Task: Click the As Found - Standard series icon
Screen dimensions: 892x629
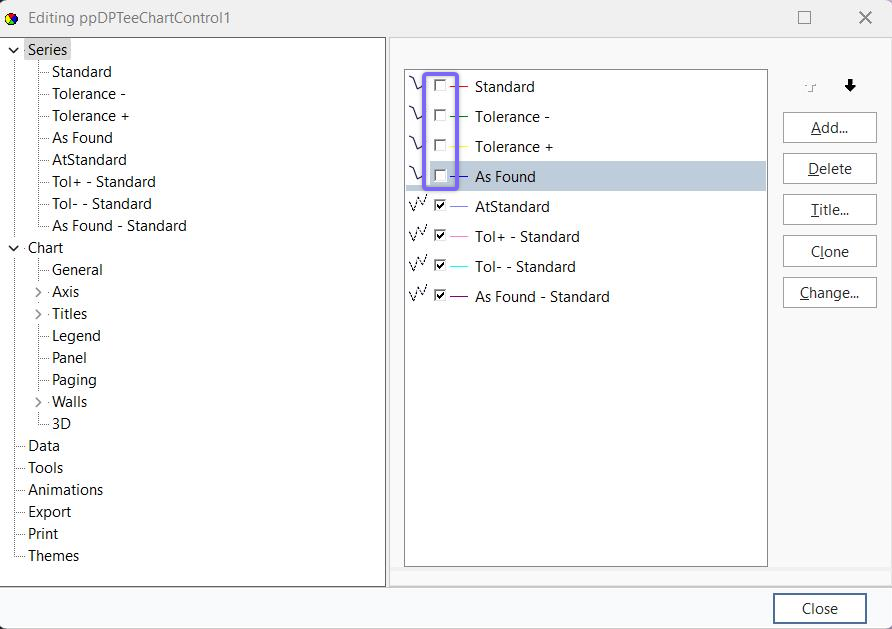Action: pyautogui.click(x=418, y=296)
